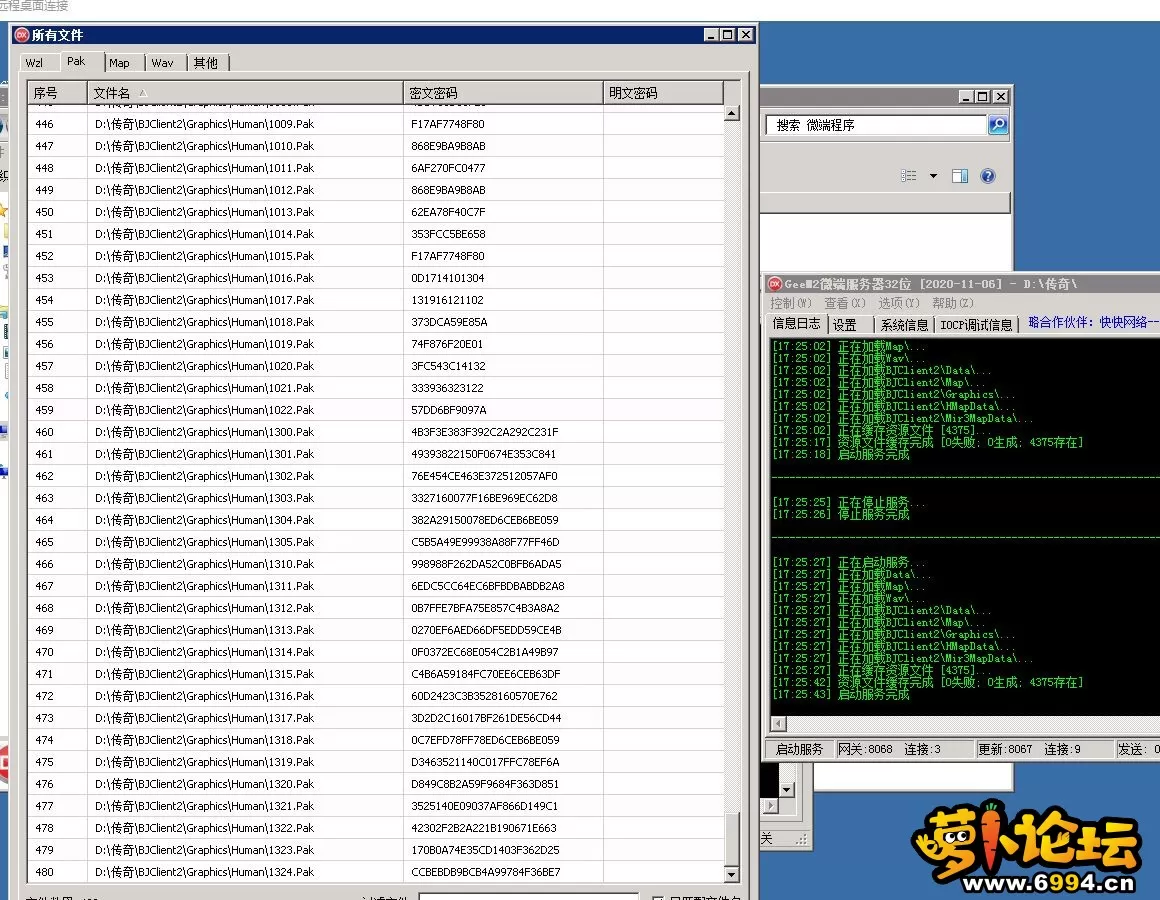Open Explorer help question mark icon
Viewport: 1160px width, 900px height.
pos(988,176)
